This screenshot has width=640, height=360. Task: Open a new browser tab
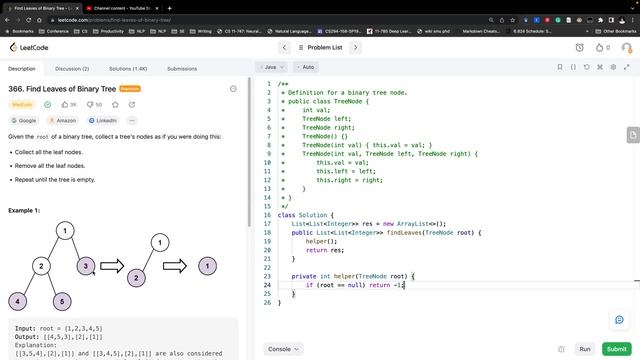click(x=169, y=8)
